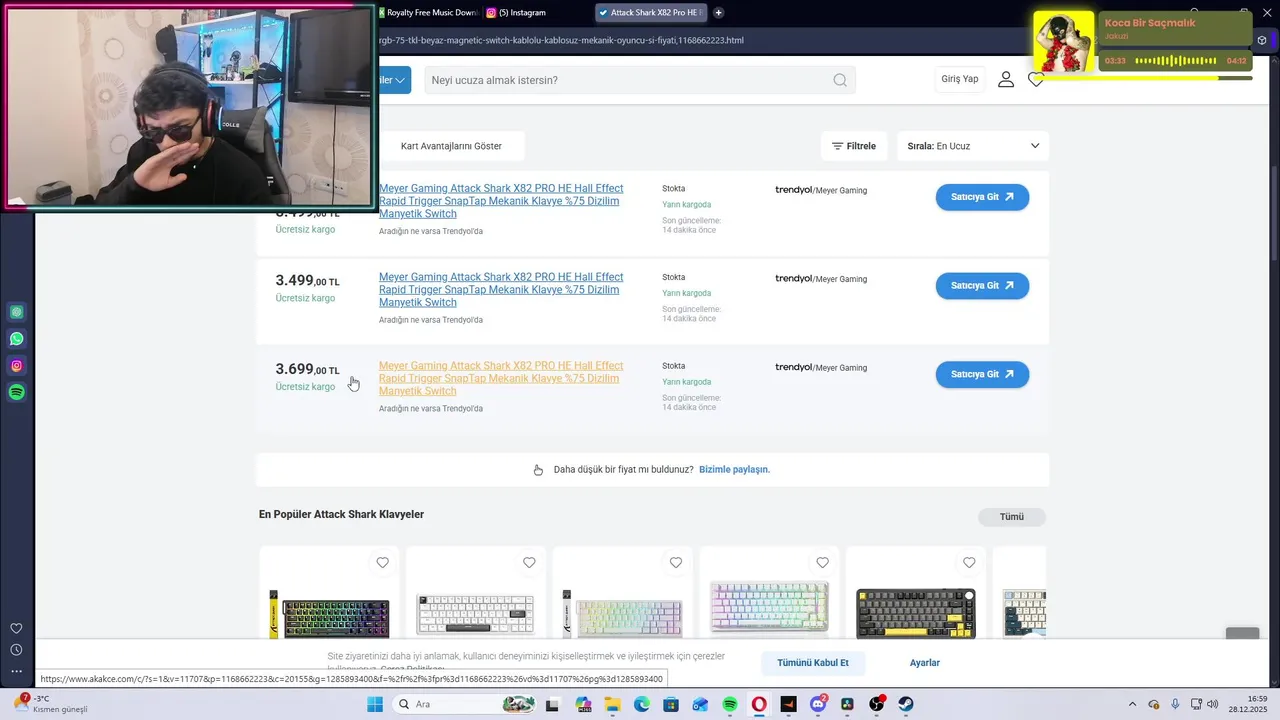Favorite the pastel RGB keyboard card

click(822, 563)
